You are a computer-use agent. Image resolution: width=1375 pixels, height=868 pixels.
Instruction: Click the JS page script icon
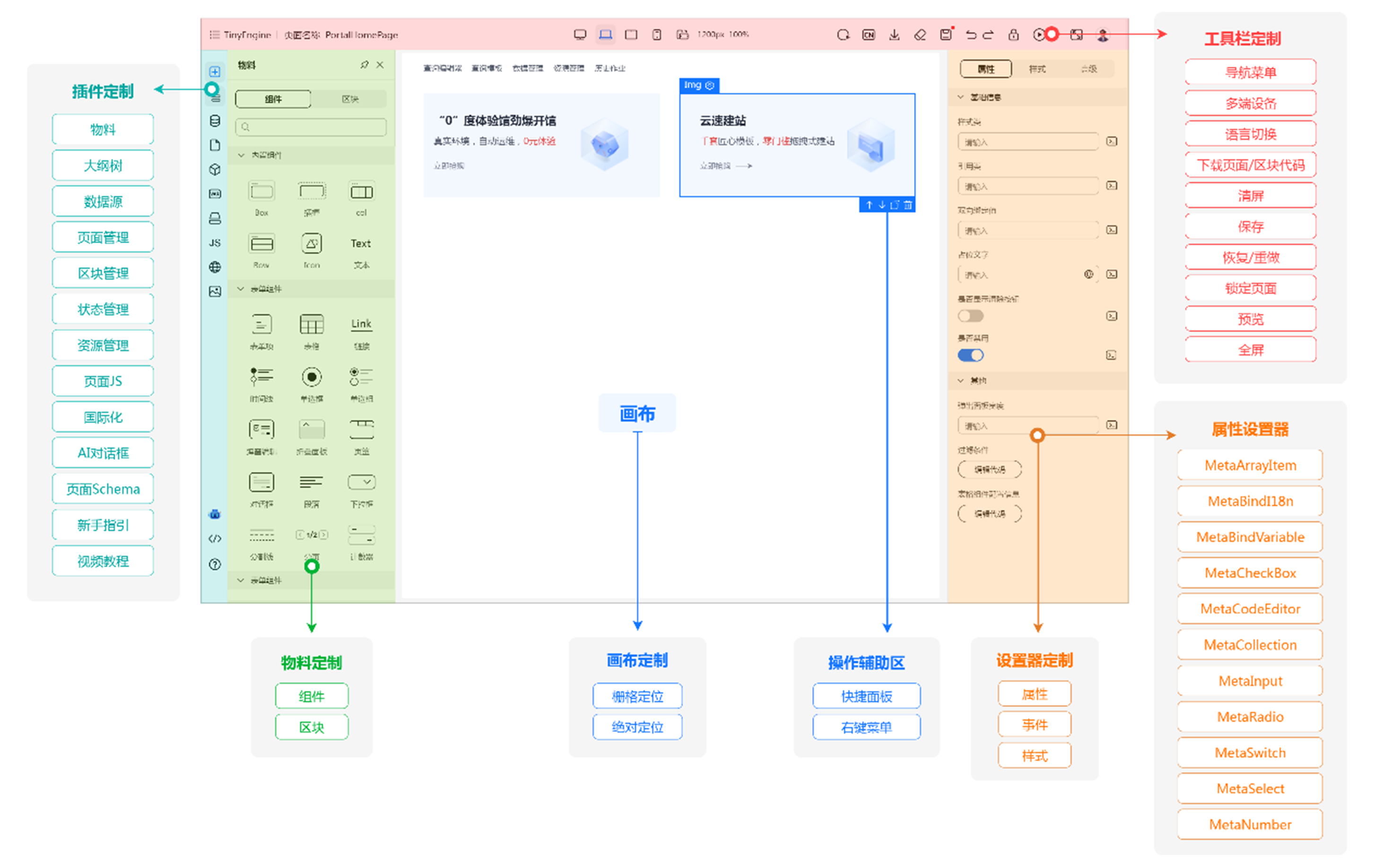click(215, 243)
